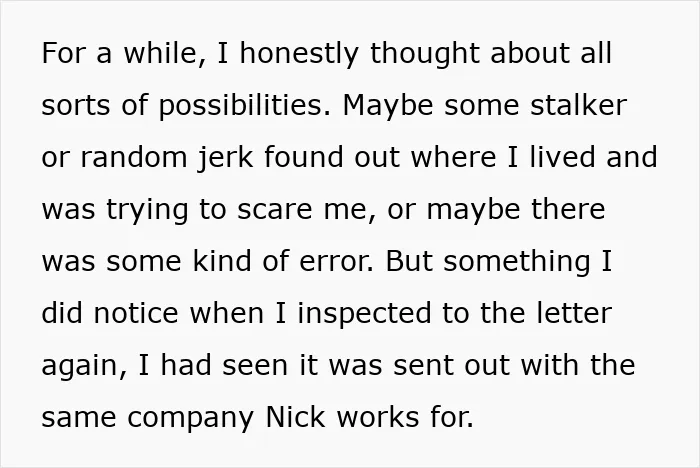700x468 pixels.
Task: Click the name "Nick" in last line
Action: coord(295,418)
